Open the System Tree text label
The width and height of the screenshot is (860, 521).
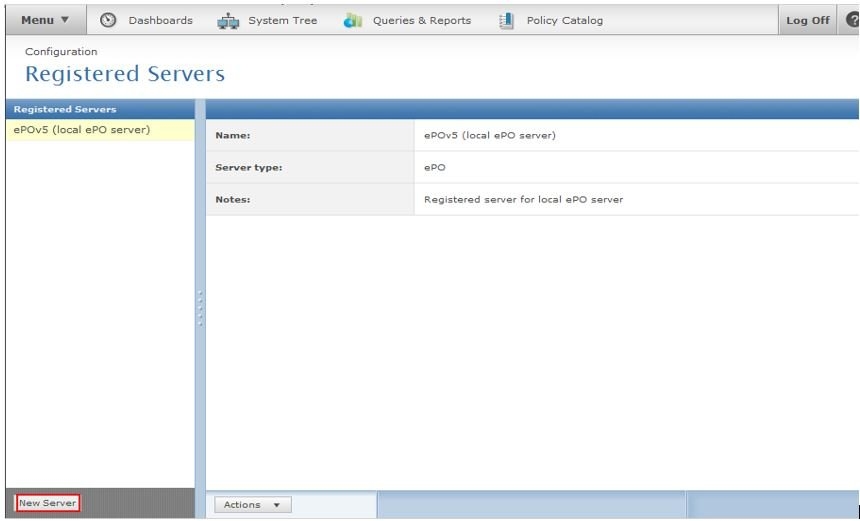[x=283, y=21]
